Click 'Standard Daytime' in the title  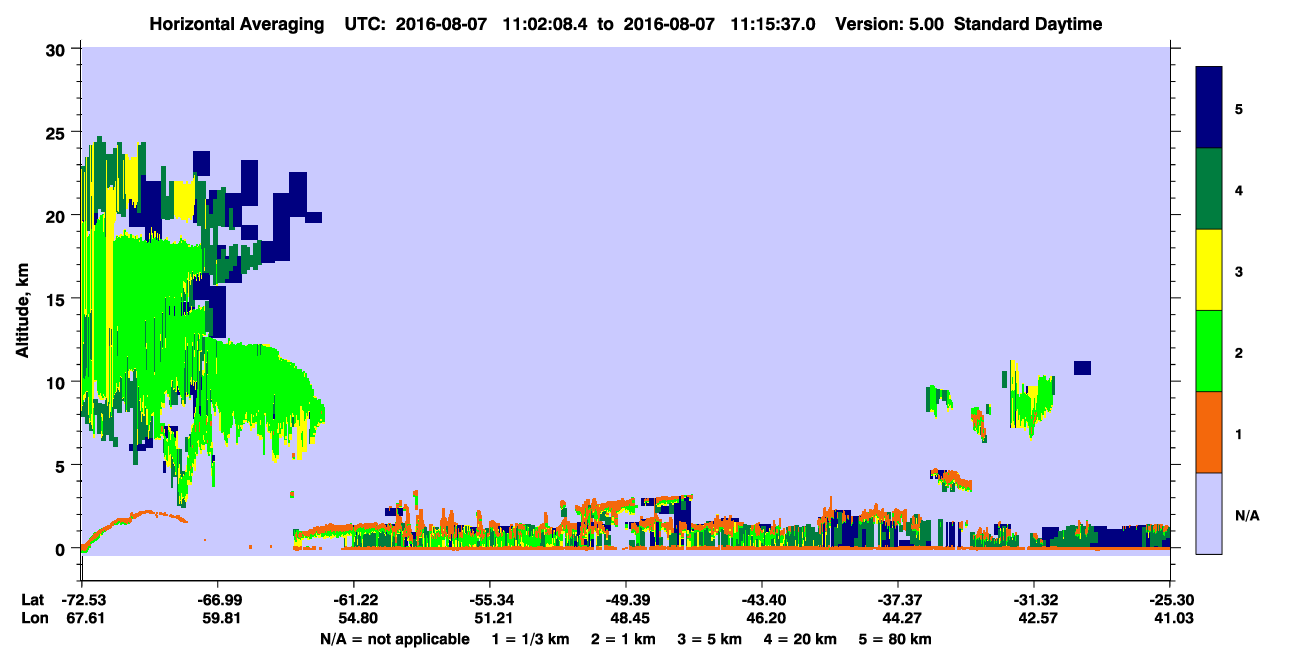click(1028, 24)
